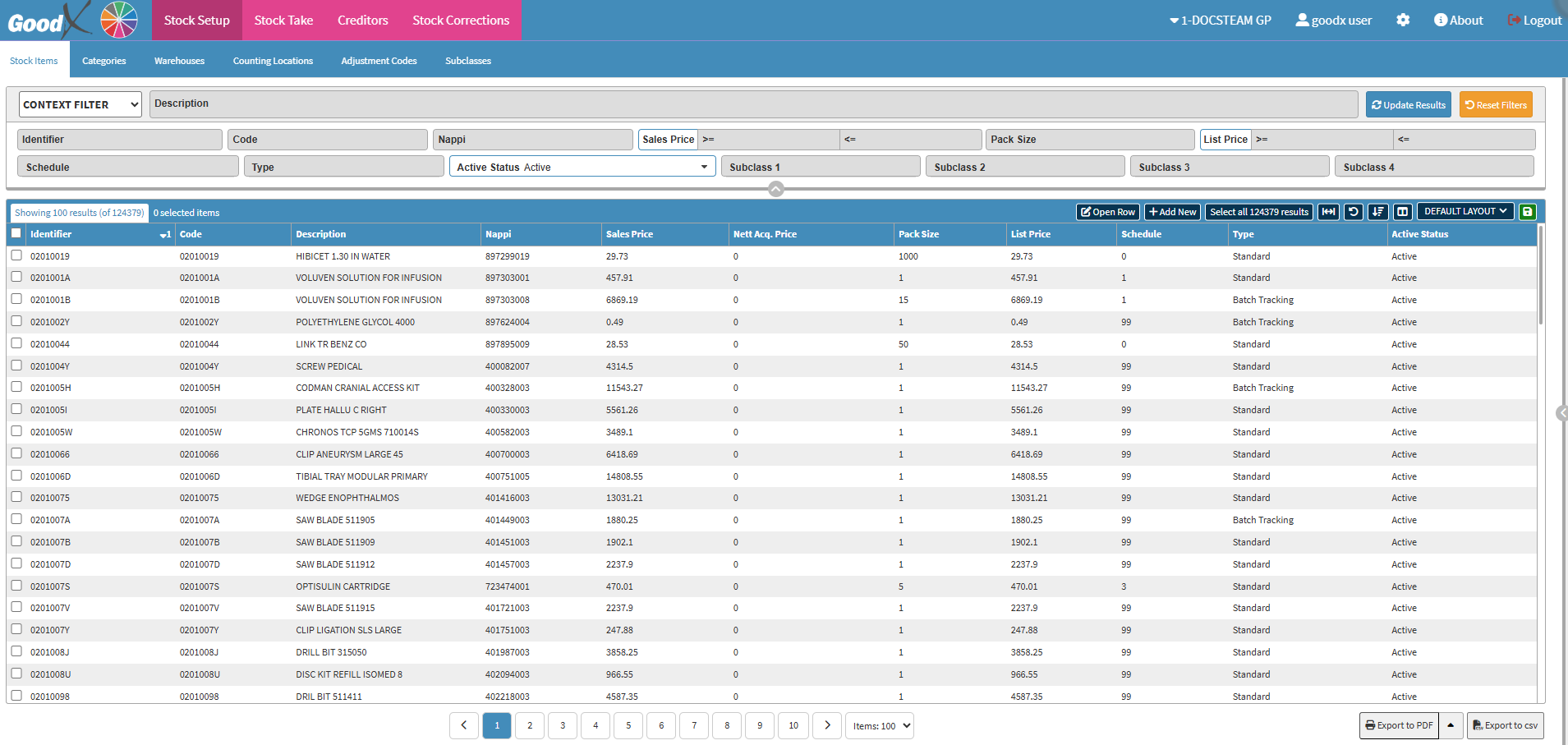The image size is (1568, 745).
Task: Open the CONTEXT FILTER dropdown
Action: tap(80, 104)
